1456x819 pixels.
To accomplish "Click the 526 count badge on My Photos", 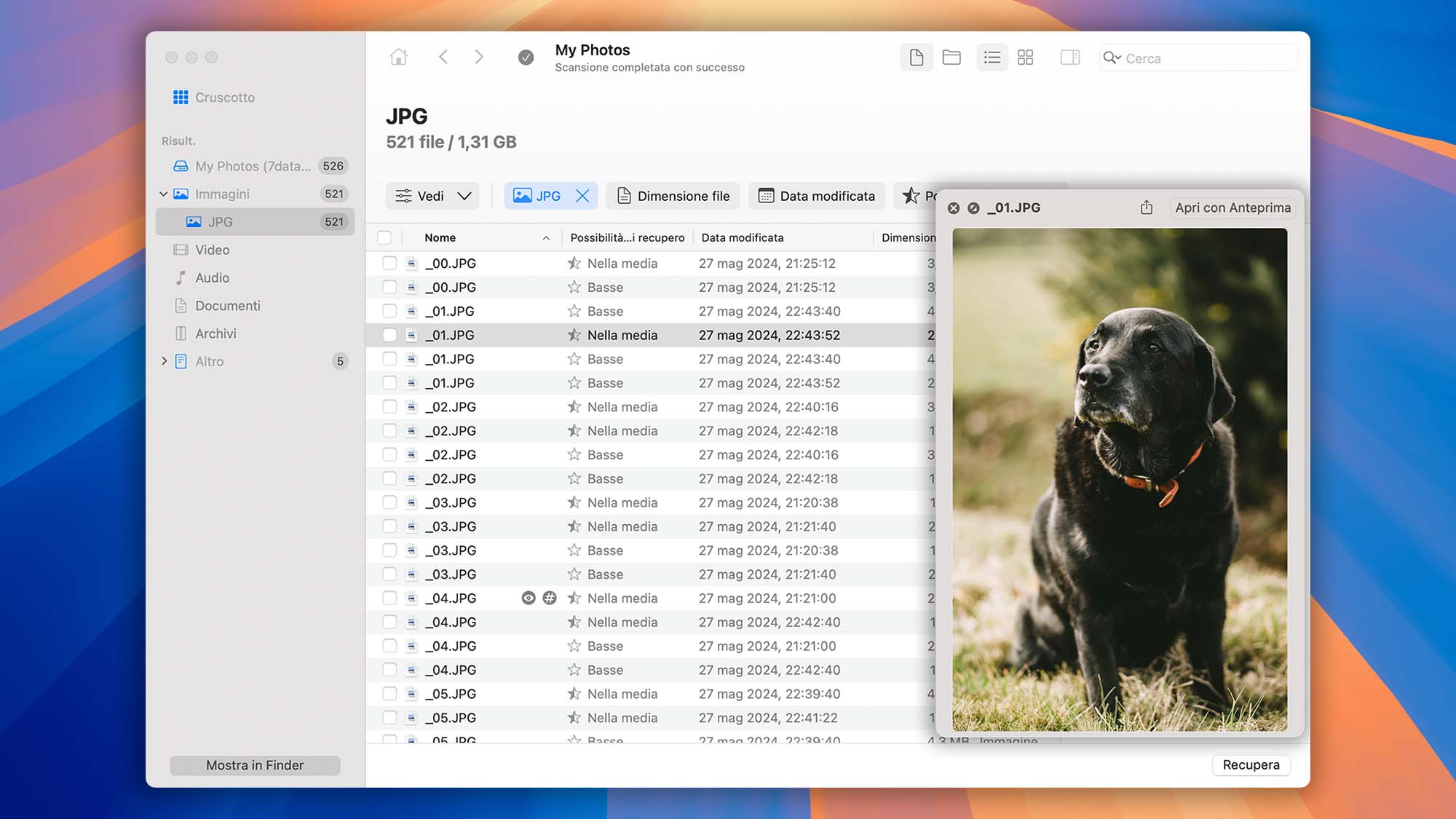I will pyautogui.click(x=333, y=166).
